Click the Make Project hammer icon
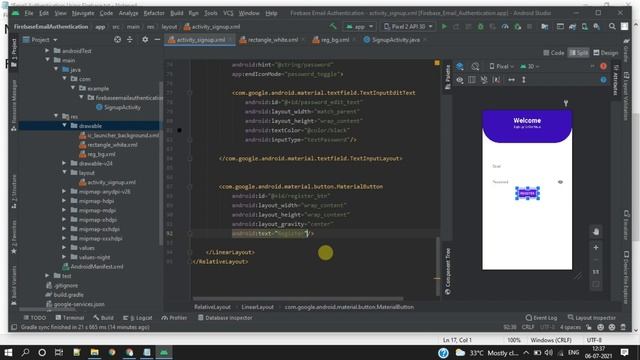Image resolution: width=640 pixels, height=360 pixels. click(333, 27)
